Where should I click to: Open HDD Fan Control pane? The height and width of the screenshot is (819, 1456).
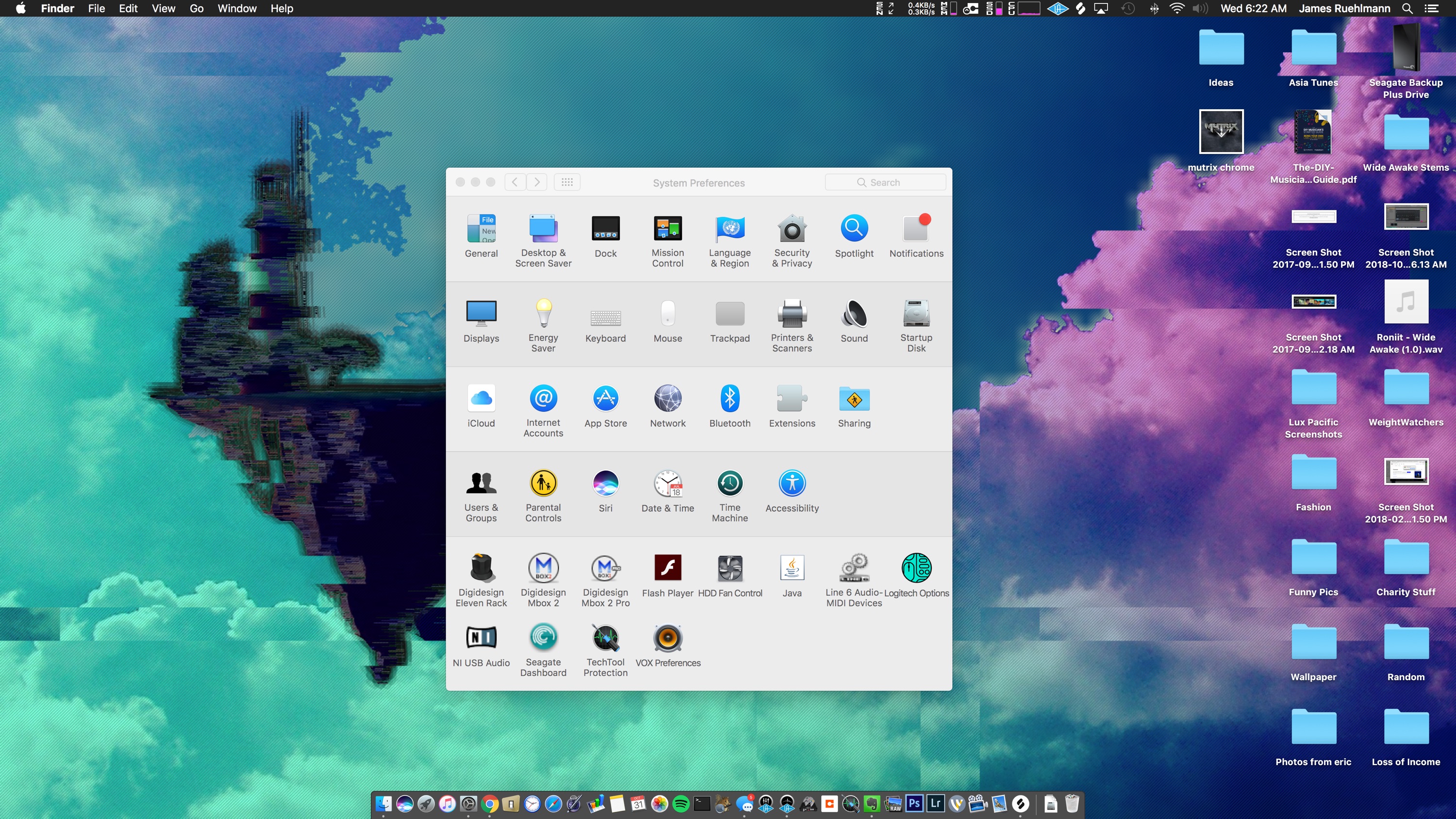pos(729,568)
